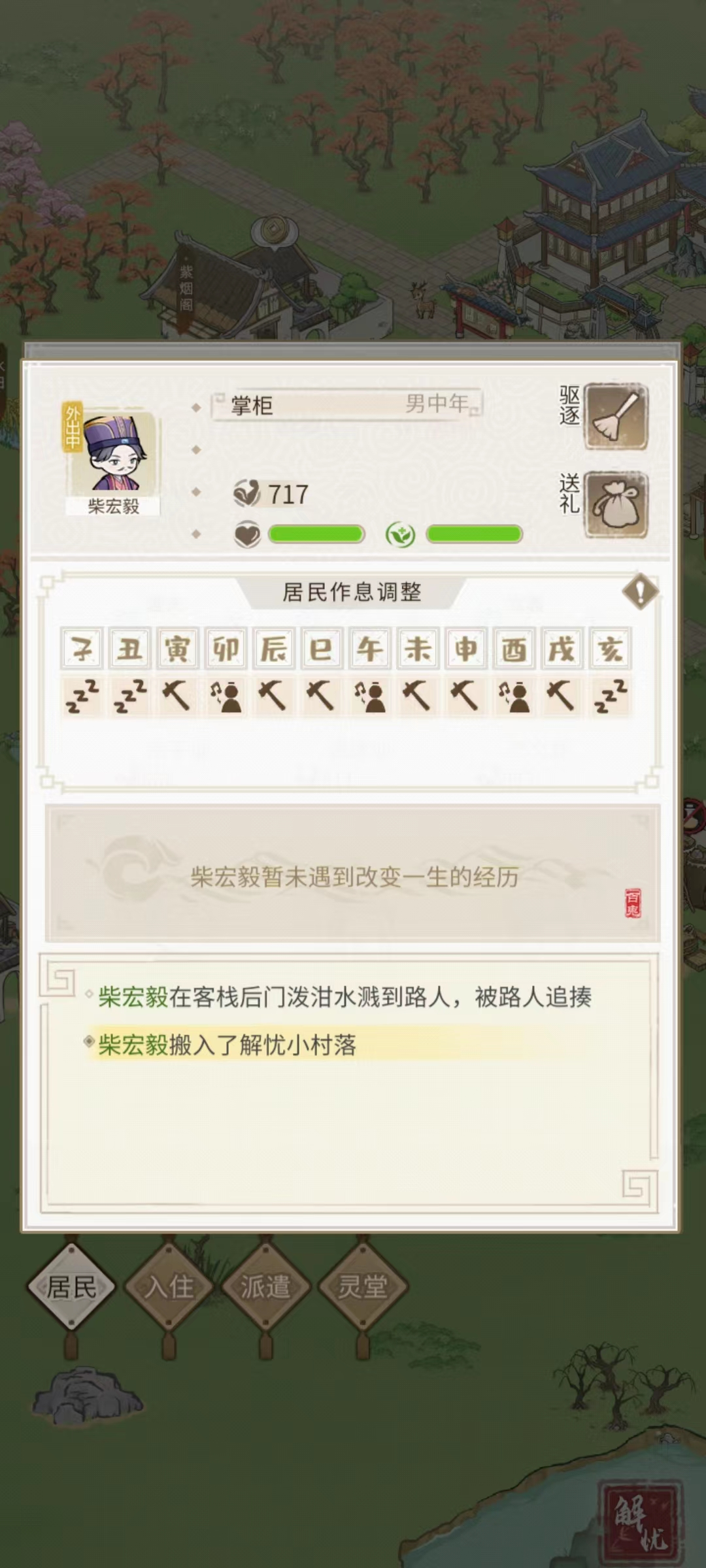Screen dimensions: 706x1568
Task: Toggle the 寅 hour work pickaxe slot
Action: [x=178, y=697]
